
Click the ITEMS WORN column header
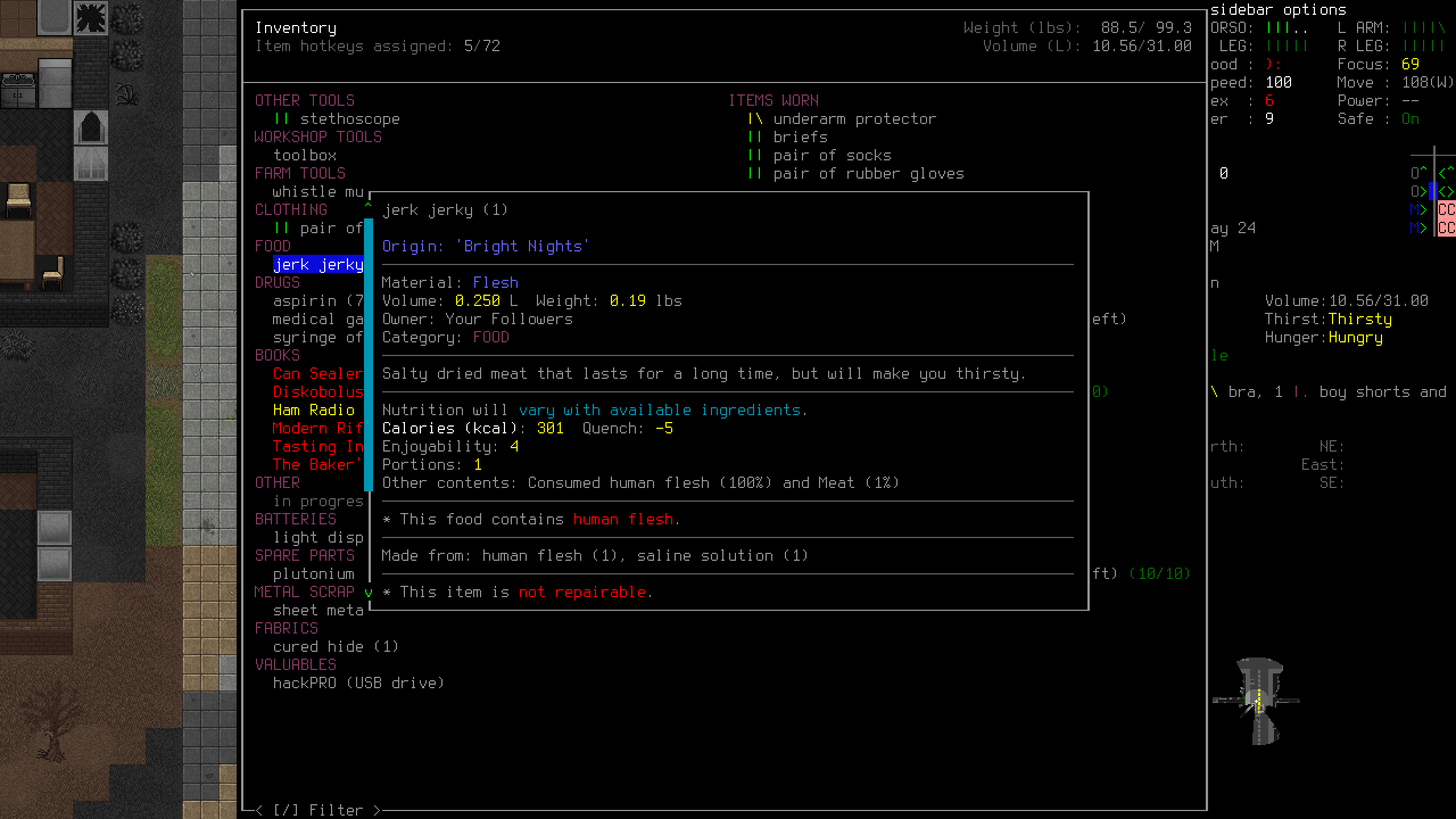773,101
